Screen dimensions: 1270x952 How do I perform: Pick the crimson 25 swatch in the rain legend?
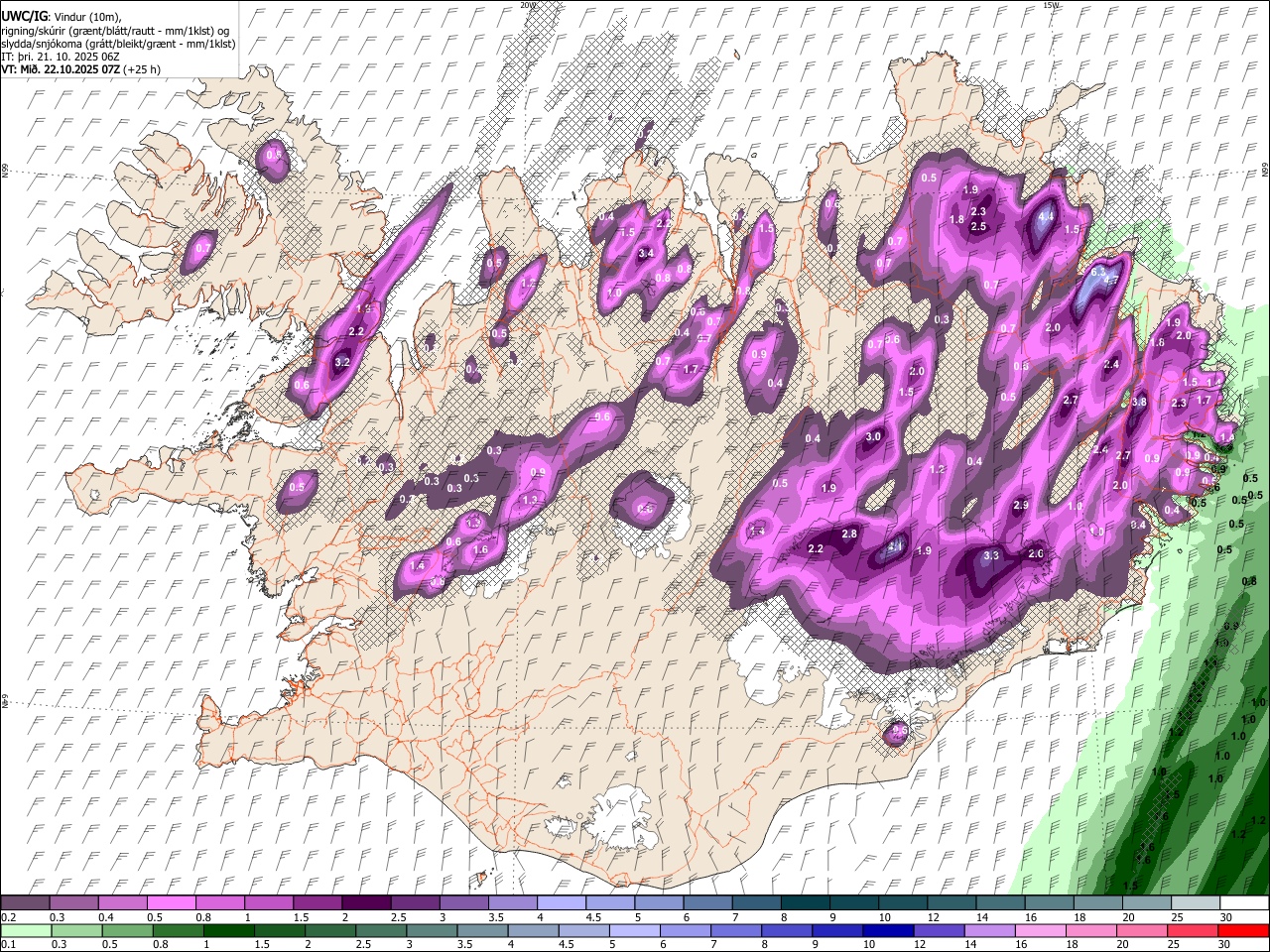coord(1193,930)
